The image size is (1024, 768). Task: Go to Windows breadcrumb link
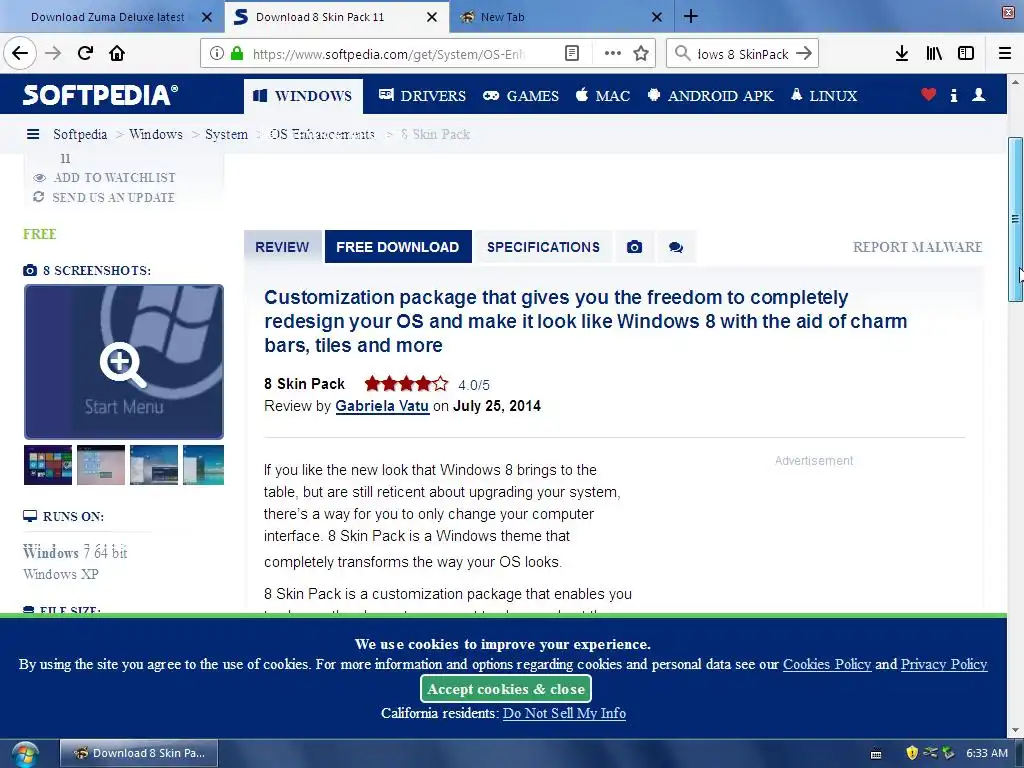(x=155, y=134)
